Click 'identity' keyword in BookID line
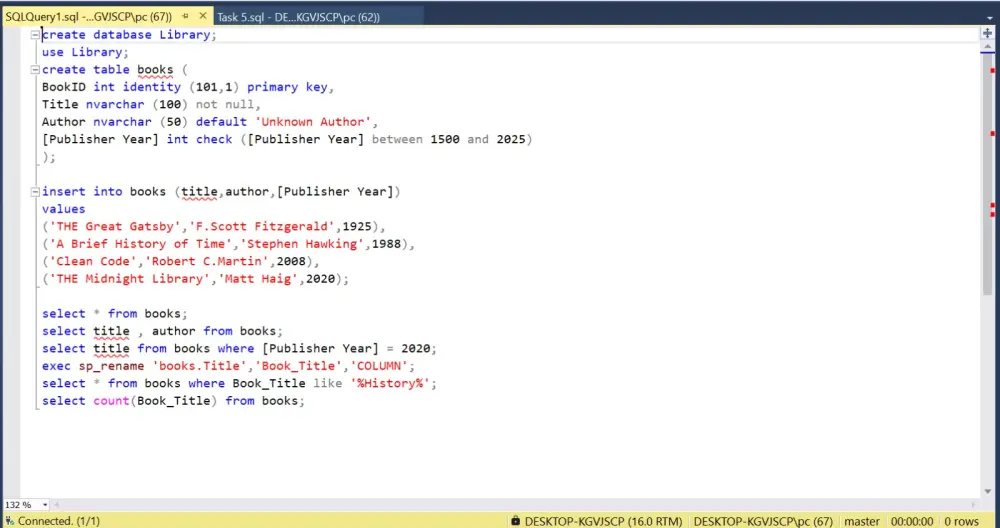1000x528 pixels. coord(152,87)
